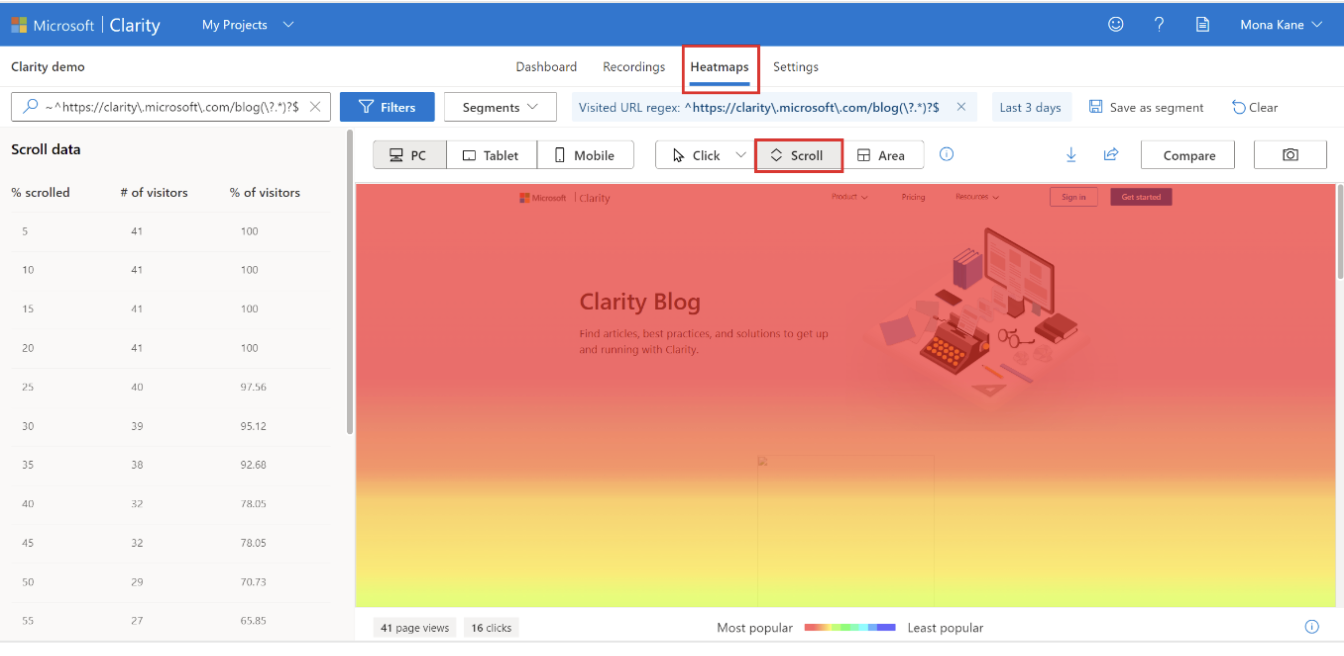Click the Compare button
This screenshot has width=1344, height=656.
[x=1189, y=155]
